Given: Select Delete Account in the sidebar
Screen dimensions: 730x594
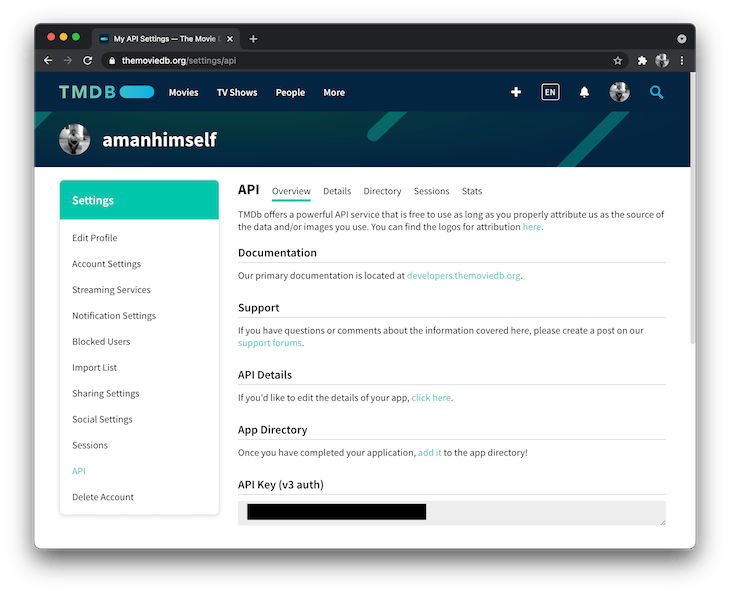Looking at the screenshot, I should [103, 497].
